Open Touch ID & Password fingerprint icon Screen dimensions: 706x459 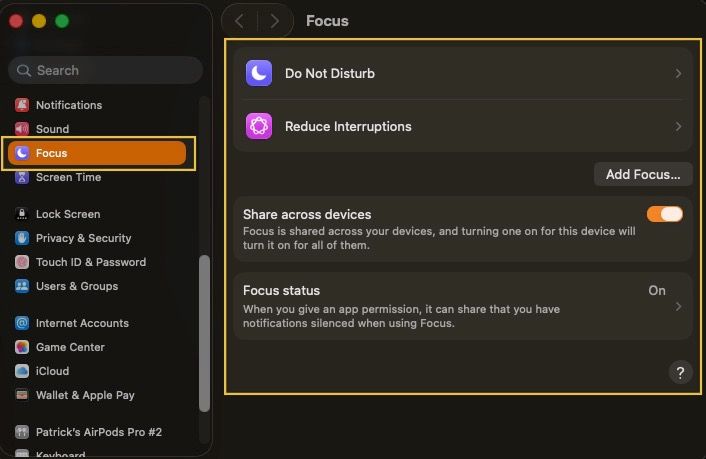pos(22,262)
